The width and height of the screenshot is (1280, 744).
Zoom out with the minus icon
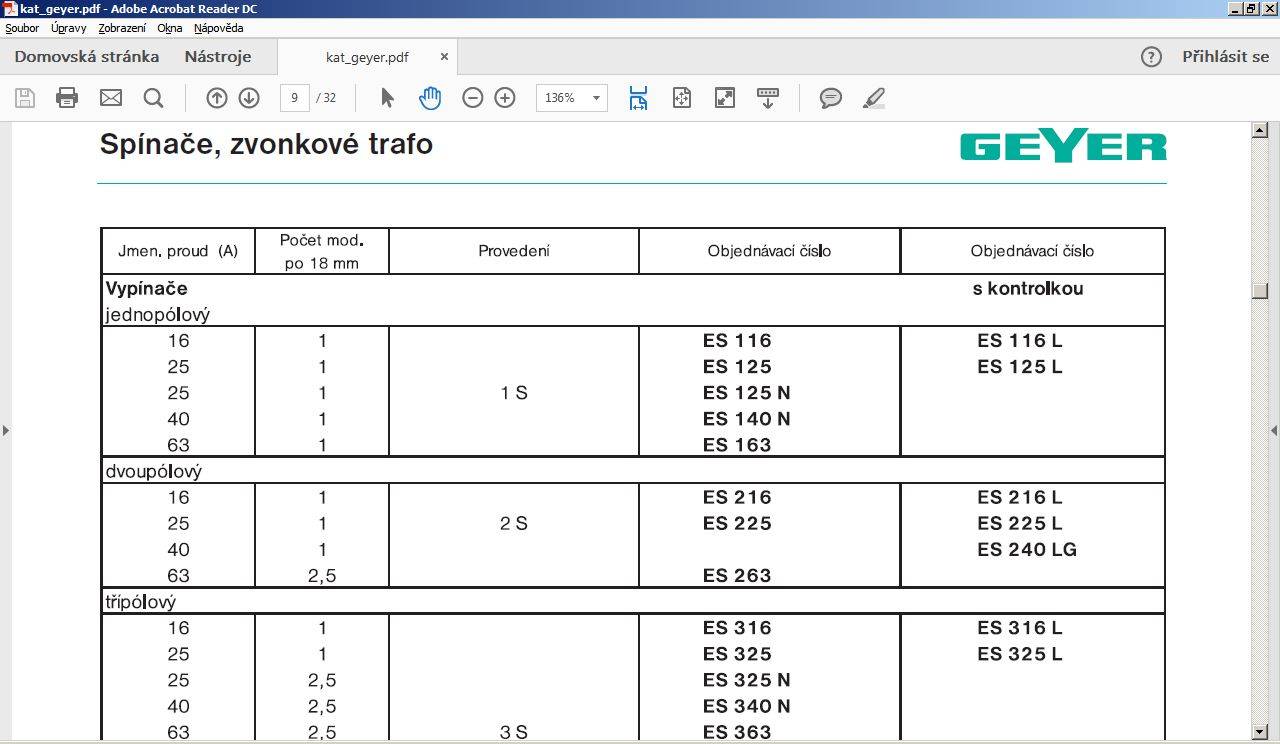pos(473,97)
